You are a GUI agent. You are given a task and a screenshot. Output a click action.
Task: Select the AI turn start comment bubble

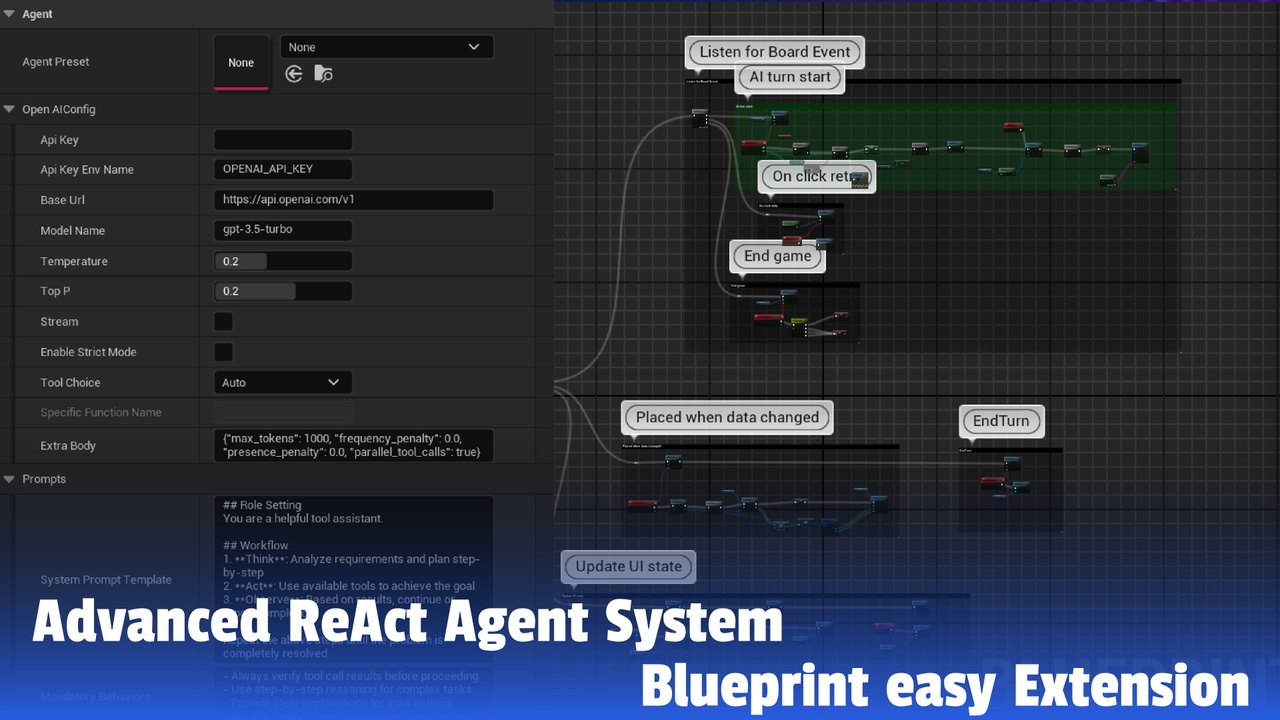(790, 77)
